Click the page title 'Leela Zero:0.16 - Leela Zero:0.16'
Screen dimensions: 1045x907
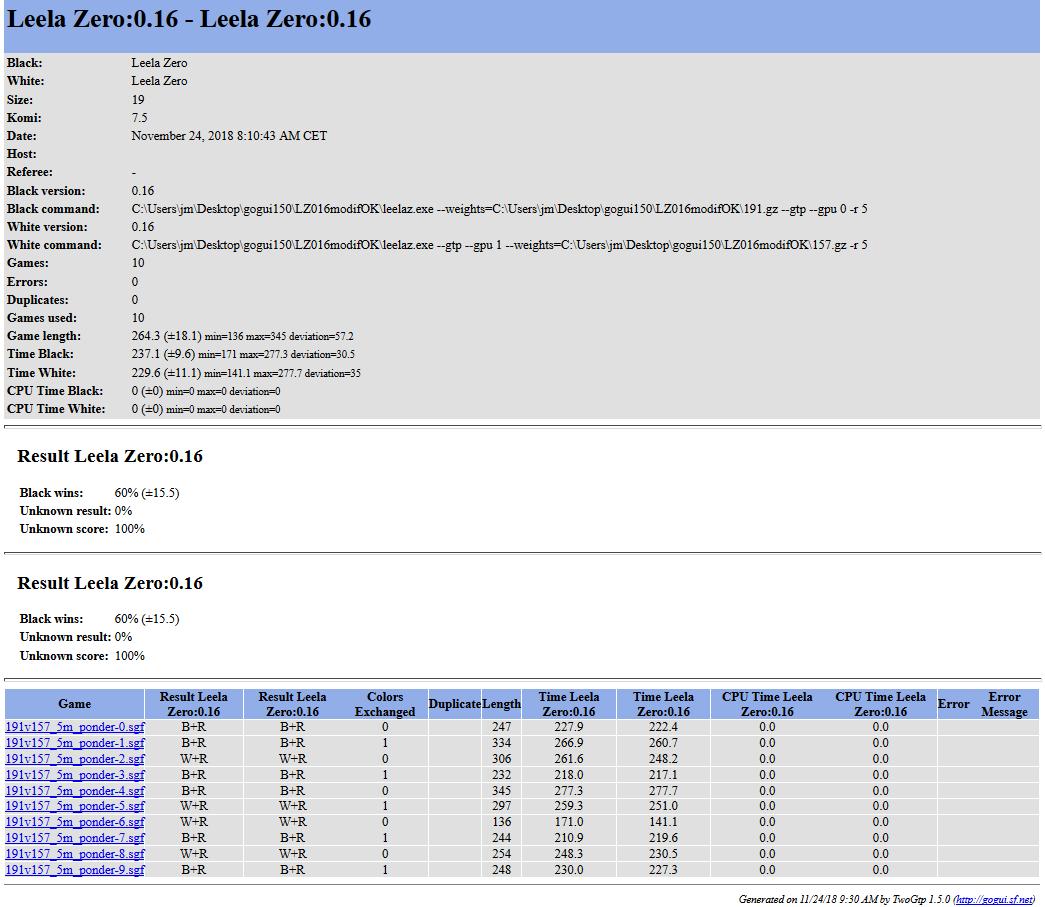pyautogui.click(x=189, y=19)
